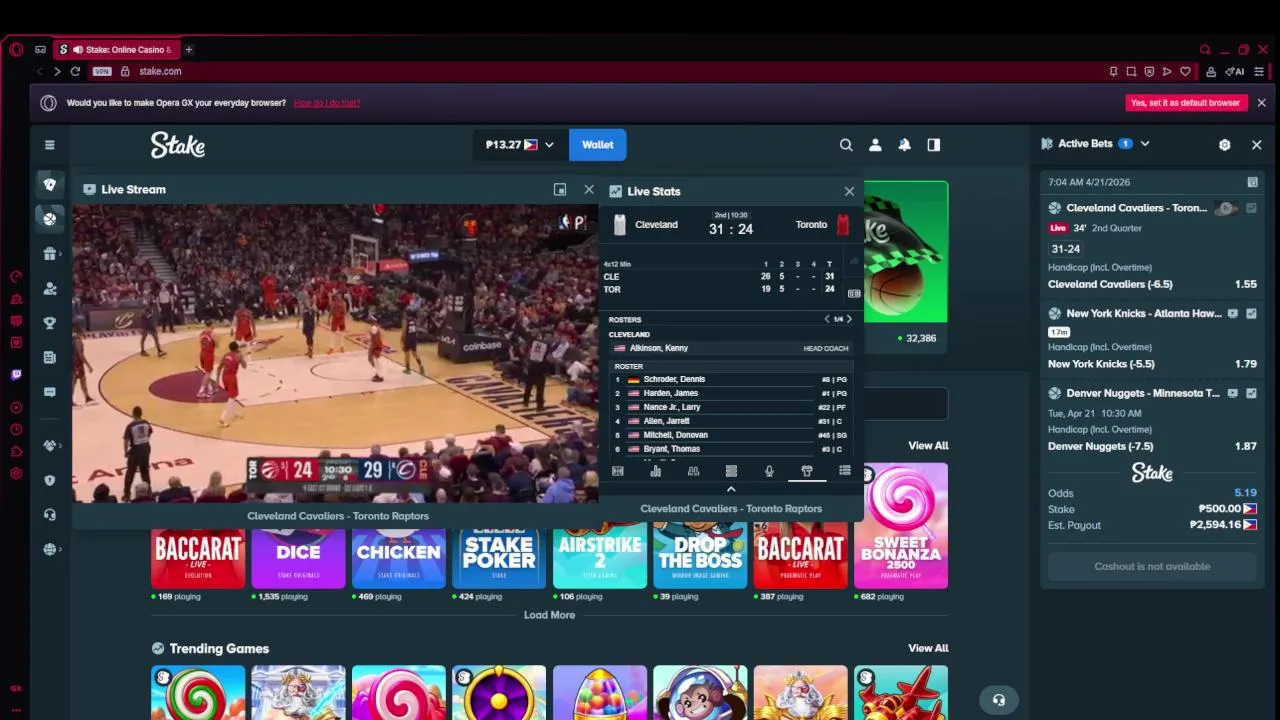Click the Stake logo in header
Image resolution: width=1280 pixels, height=720 pixels.
coord(178,145)
